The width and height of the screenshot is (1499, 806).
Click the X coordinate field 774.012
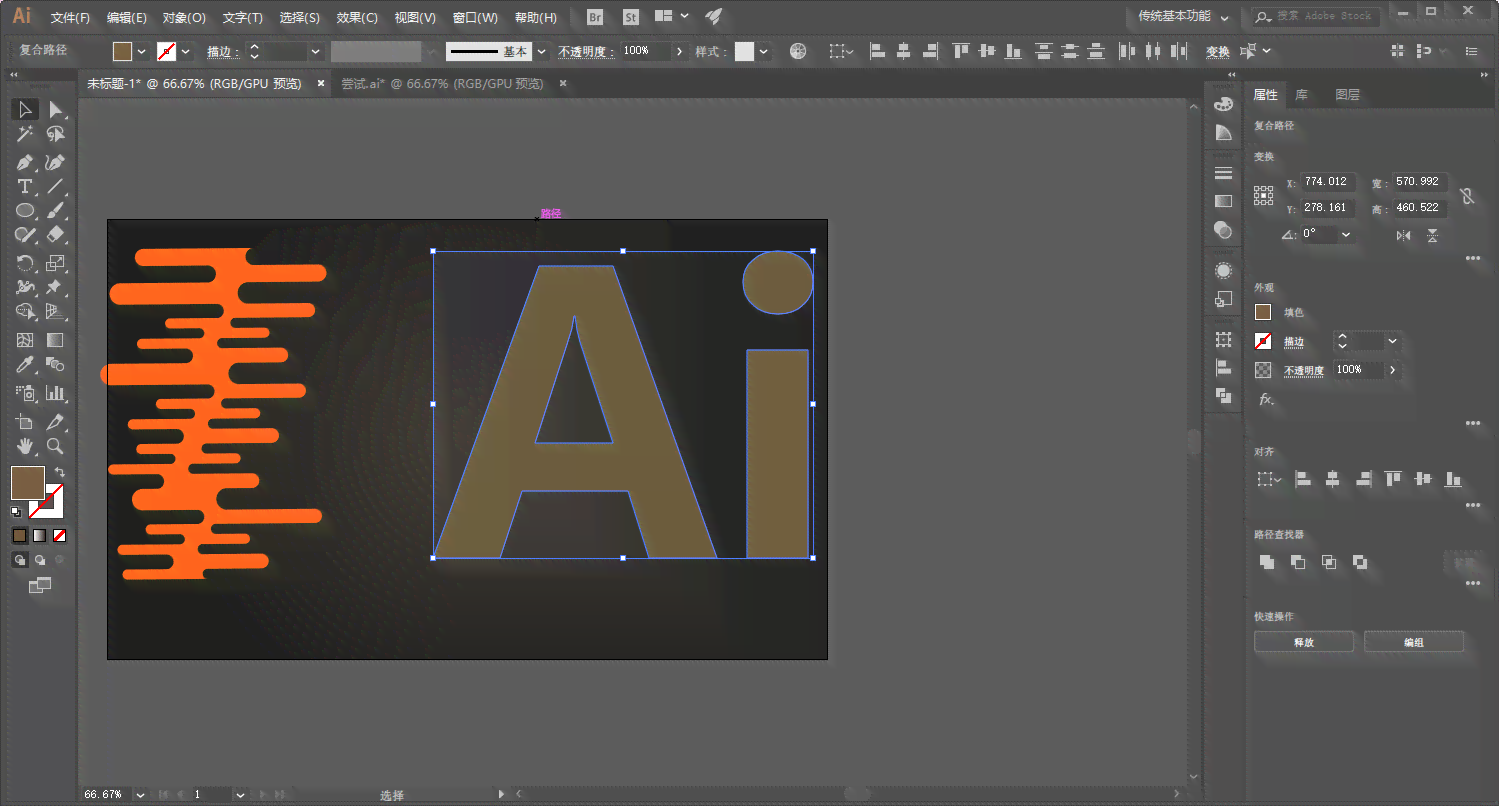(1328, 182)
